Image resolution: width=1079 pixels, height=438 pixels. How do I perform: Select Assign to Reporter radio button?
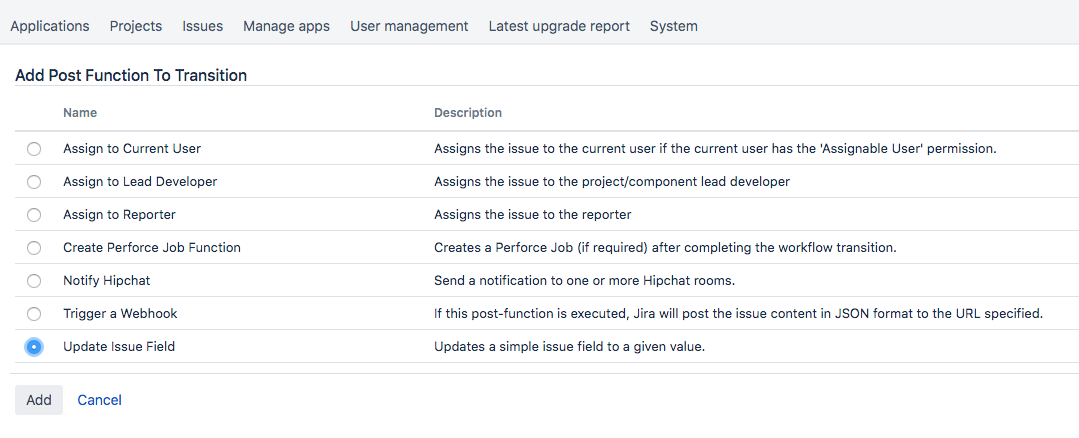[x=34, y=215]
